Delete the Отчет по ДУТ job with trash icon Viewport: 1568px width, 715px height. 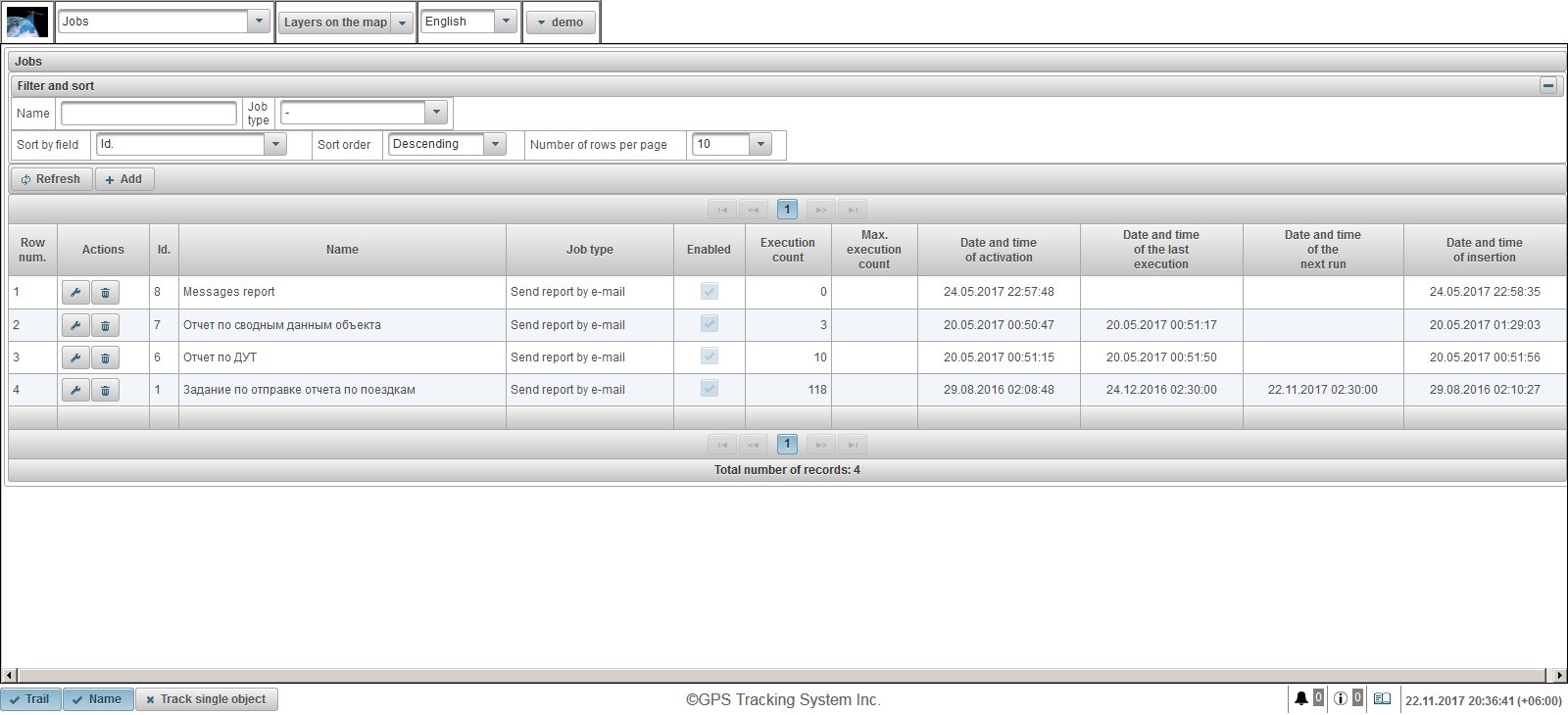(105, 357)
